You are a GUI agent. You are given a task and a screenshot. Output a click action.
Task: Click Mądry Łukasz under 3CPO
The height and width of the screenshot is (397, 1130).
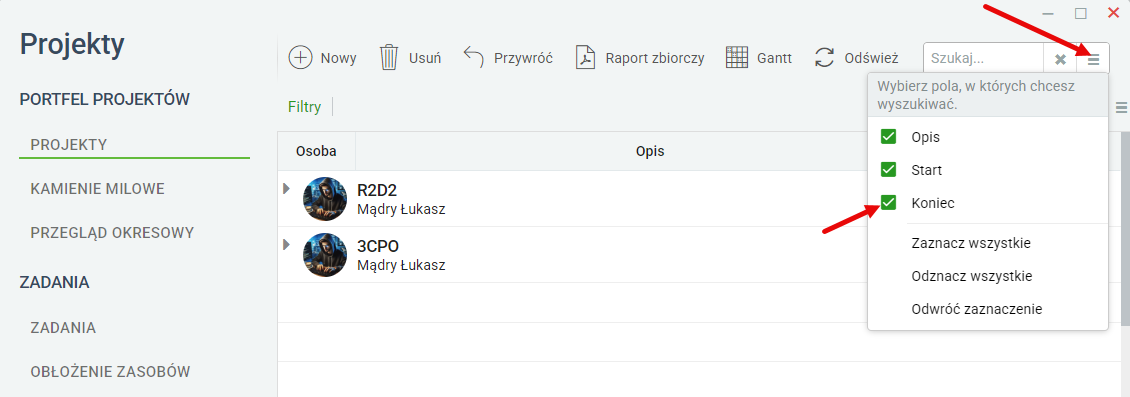pos(401,265)
